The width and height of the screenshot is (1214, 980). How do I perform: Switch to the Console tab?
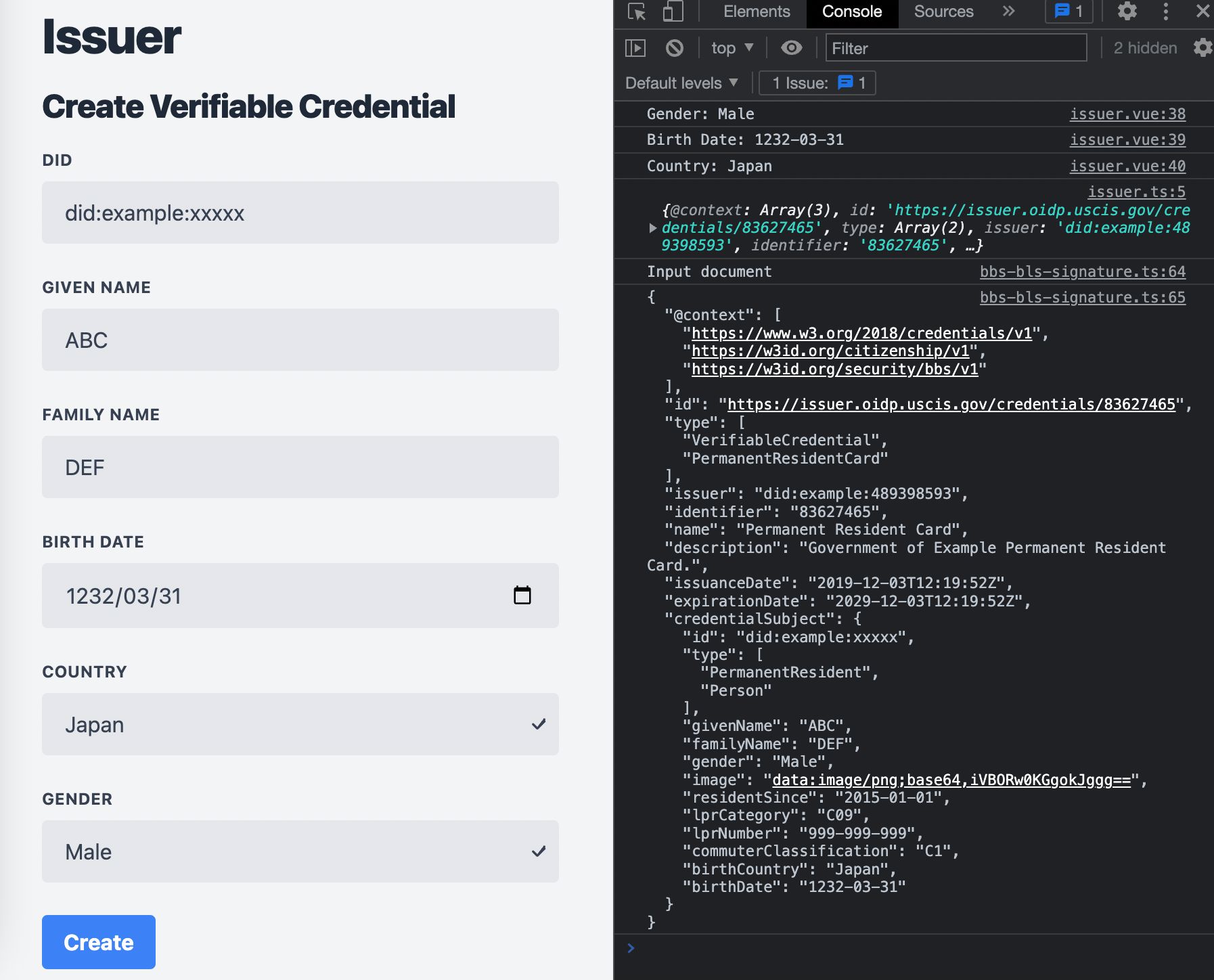(852, 12)
